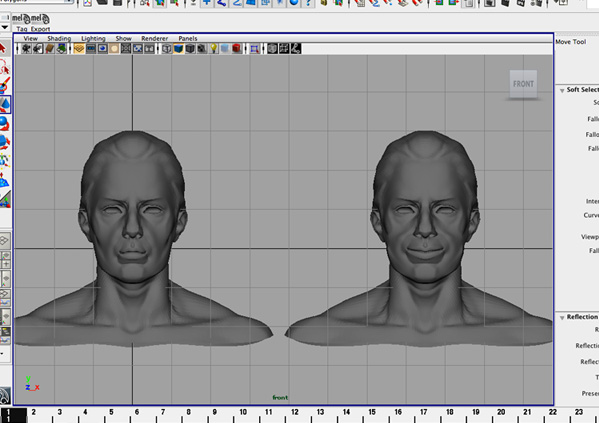The height and width of the screenshot is (423, 599).
Task: Click the Show Manipulator tool icon
Action: [5, 199]
